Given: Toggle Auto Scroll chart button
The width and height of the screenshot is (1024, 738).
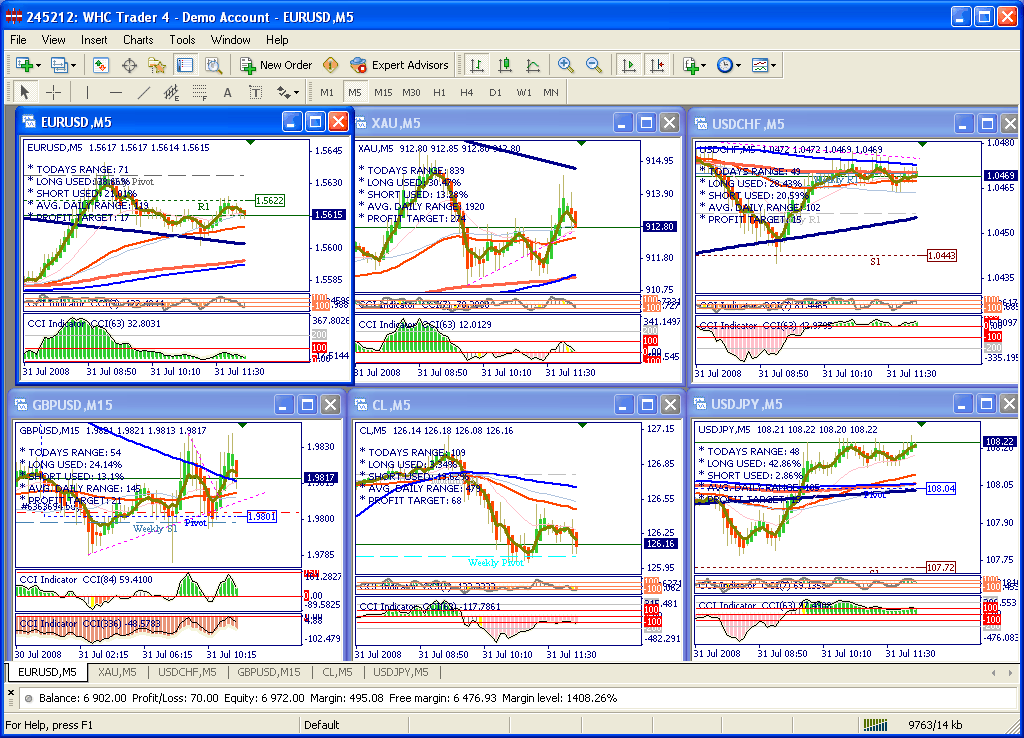Looking at the screenshot, I should click(x=628, y=65).
